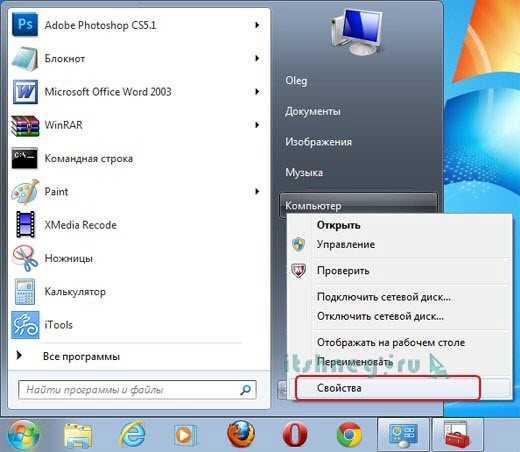Launch Opera from taskbar

[x=295, y=435]
